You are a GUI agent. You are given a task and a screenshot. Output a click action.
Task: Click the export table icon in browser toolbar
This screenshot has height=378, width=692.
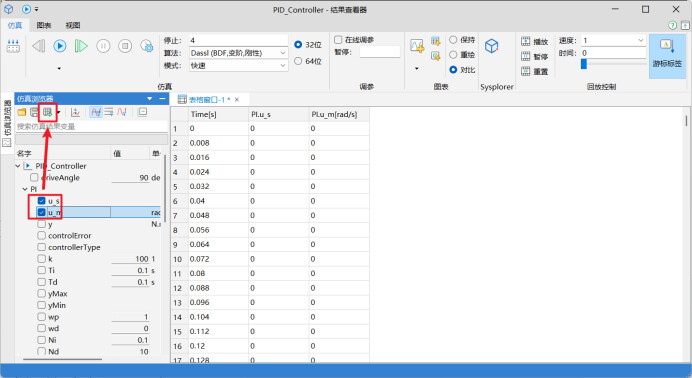47,112
